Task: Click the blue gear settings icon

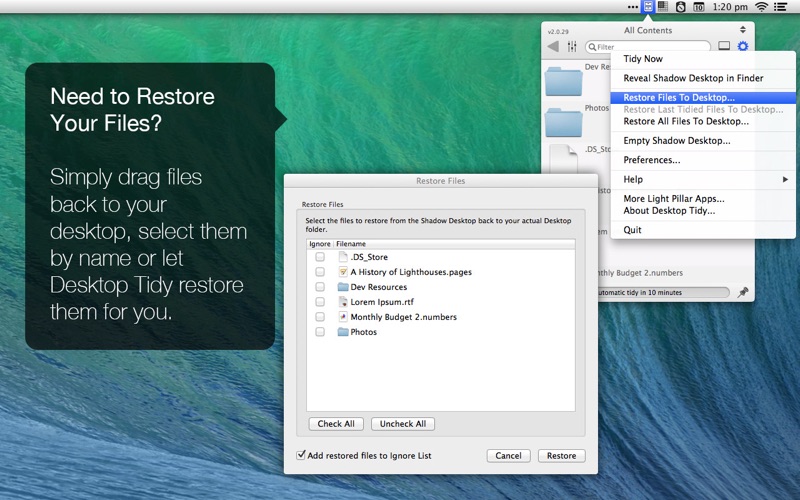Action: [743, 46]
